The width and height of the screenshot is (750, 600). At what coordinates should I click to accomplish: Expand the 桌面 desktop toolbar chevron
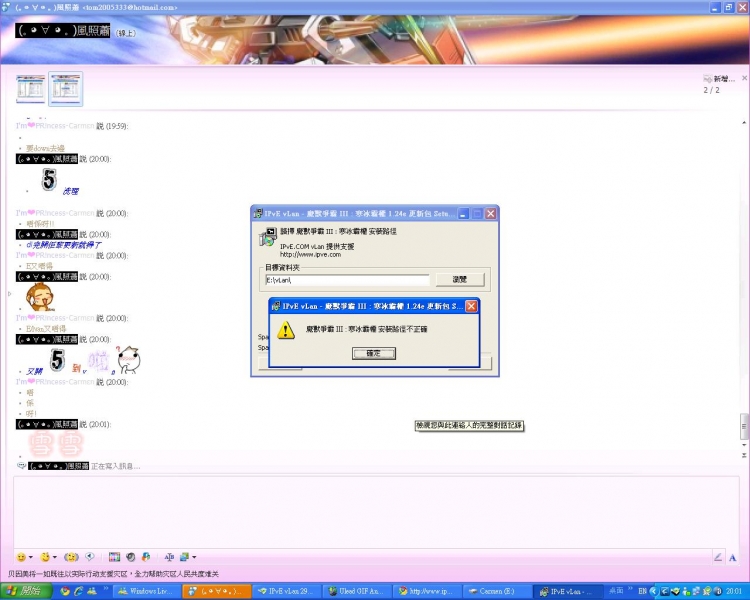coord(630,589)
